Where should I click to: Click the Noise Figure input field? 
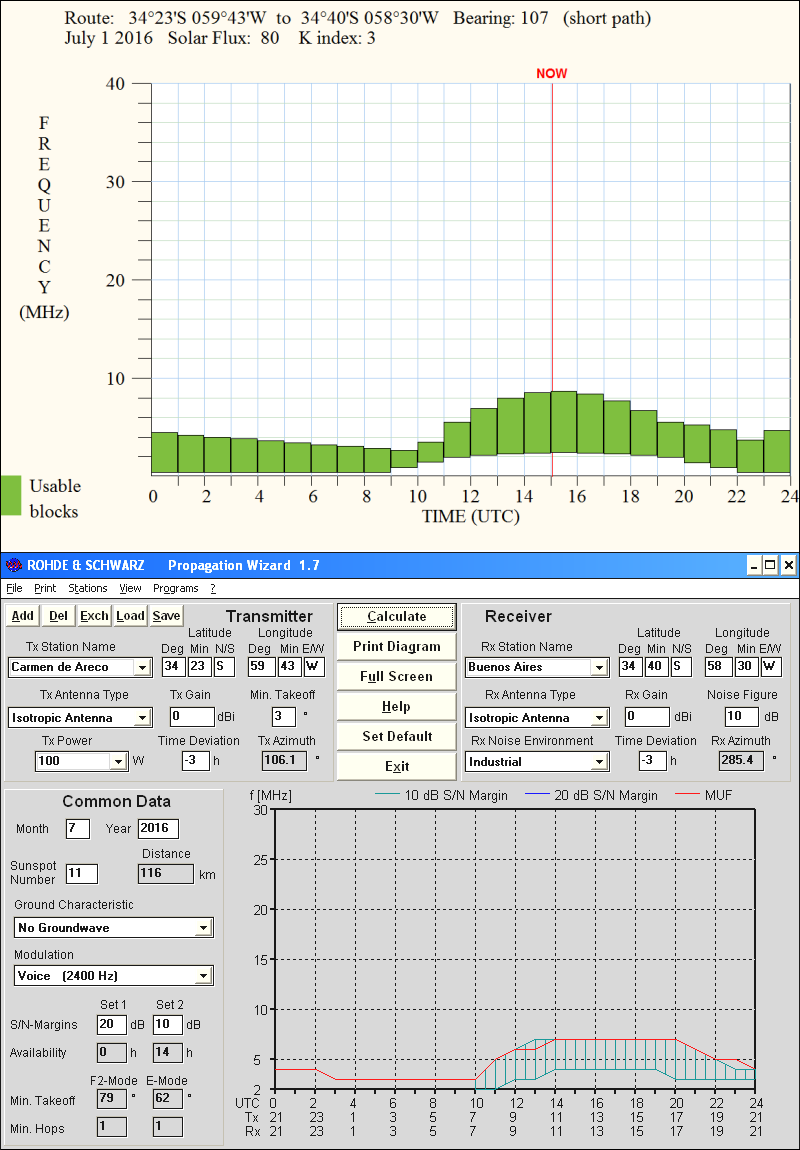741,717
